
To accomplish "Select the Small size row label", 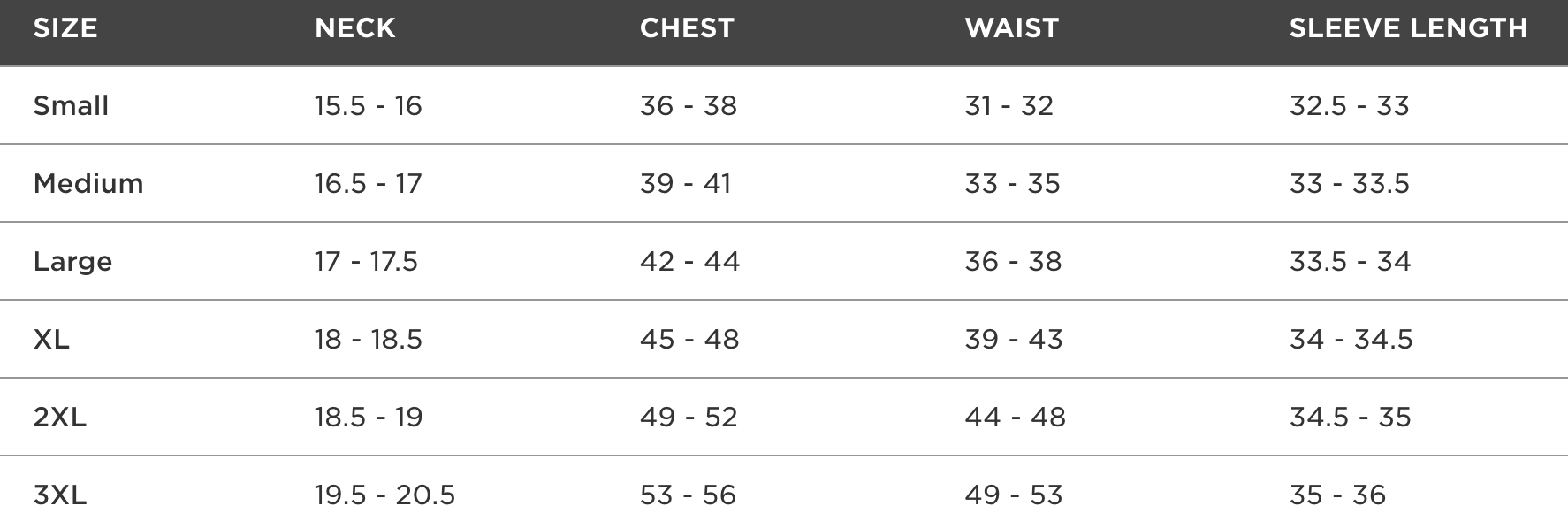I will (71, 106).
